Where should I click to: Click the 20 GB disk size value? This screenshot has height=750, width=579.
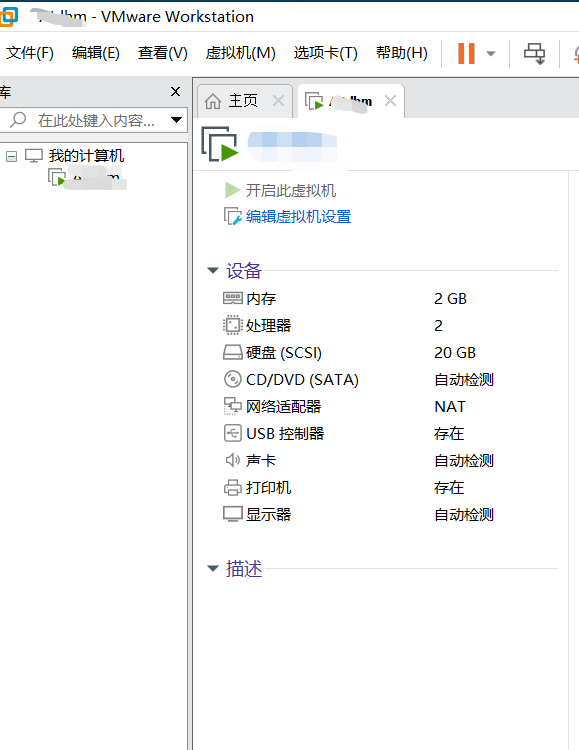pyautogui.click(x=455, y=353)
